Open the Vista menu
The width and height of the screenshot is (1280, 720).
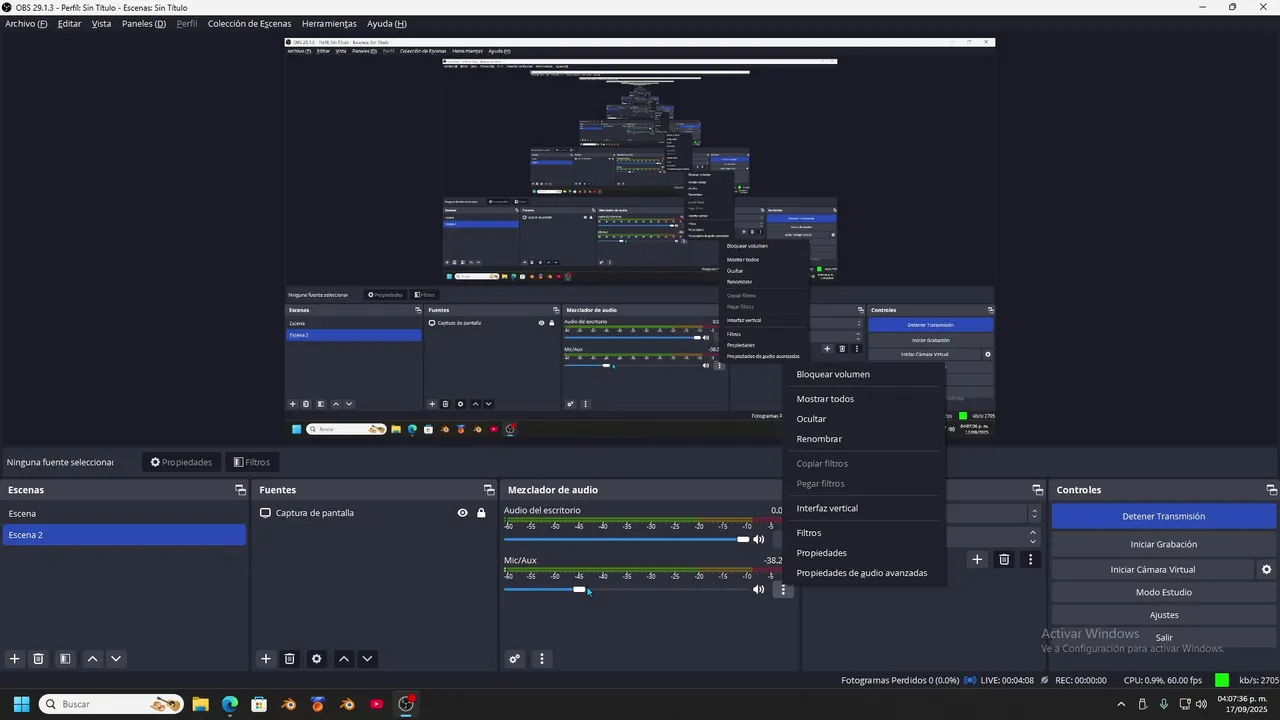click(x=101, y=23)
